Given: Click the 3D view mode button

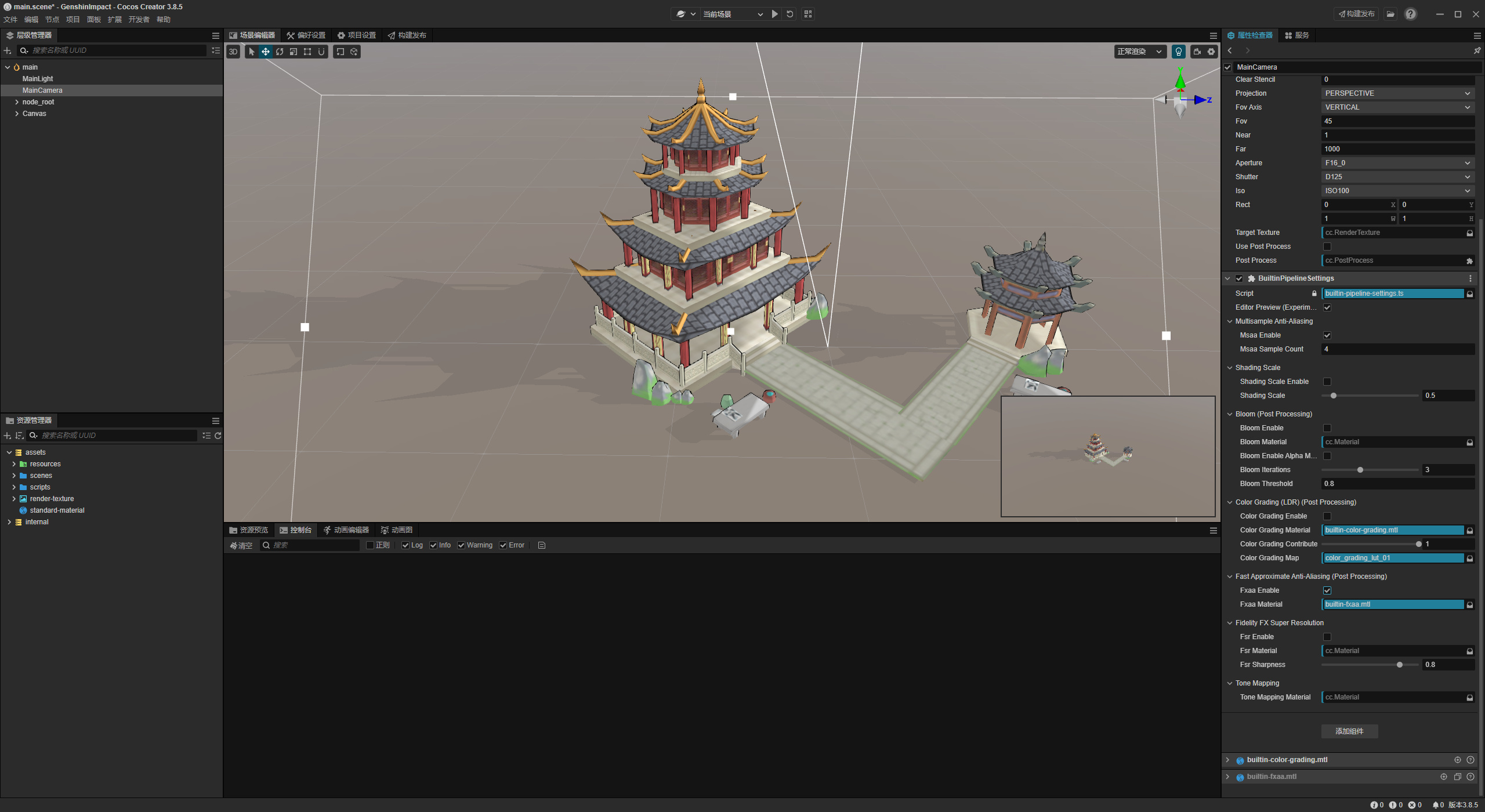Looking at the screenshot, I should point(233,52).
